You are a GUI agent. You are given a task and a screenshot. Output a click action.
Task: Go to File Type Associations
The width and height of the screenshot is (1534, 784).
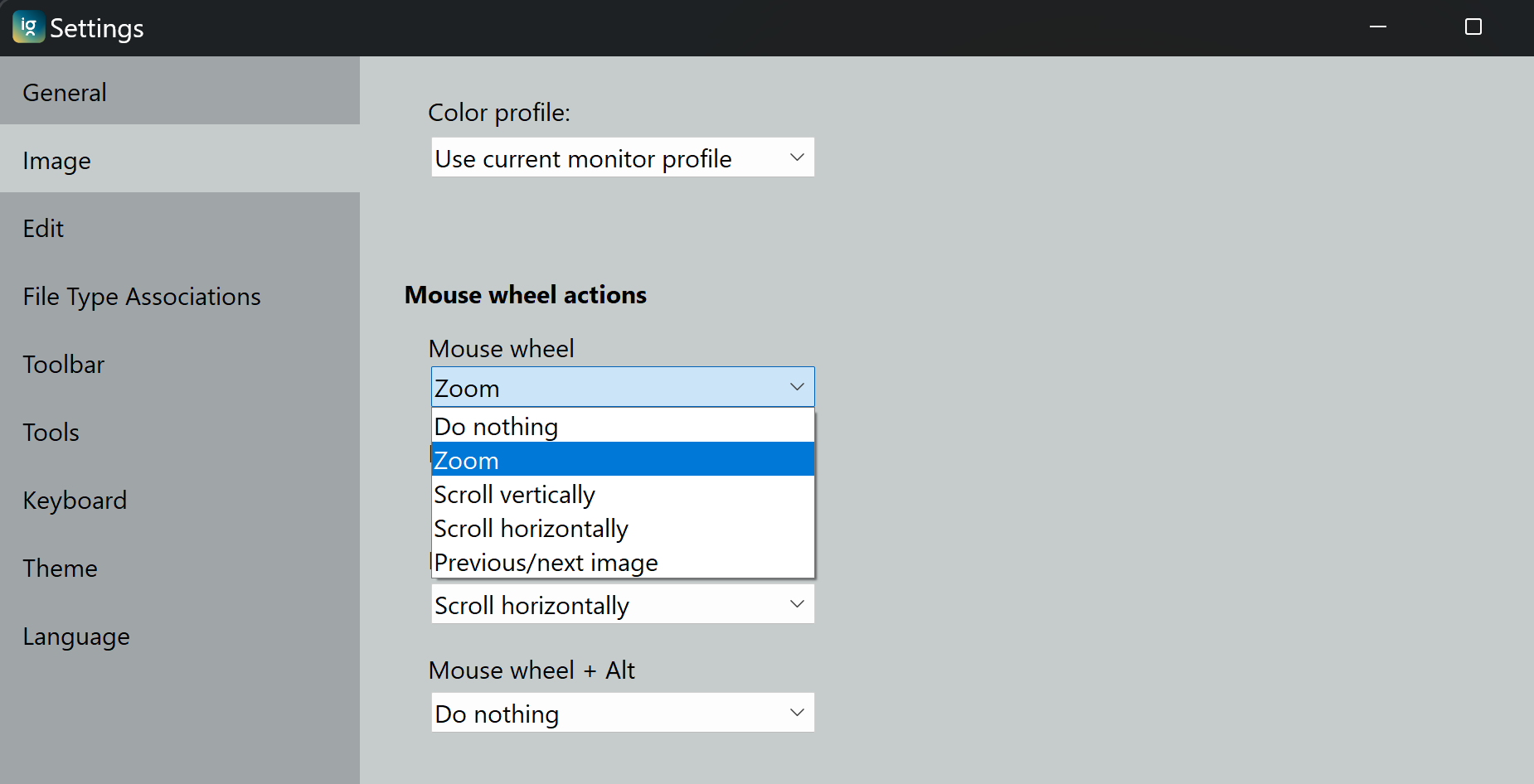(x=142, y=296)
